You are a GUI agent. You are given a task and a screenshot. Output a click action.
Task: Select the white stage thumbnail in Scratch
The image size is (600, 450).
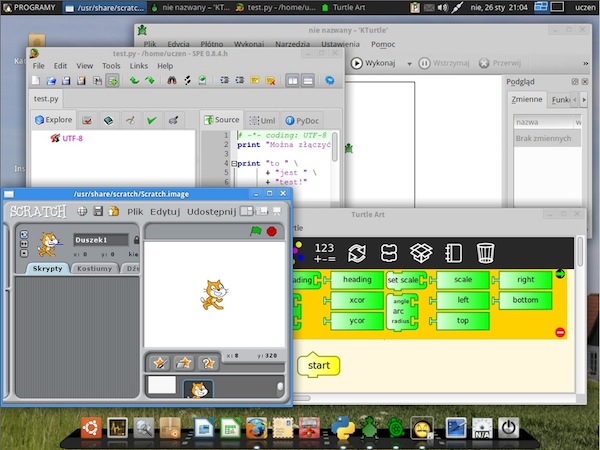[162, 385]
